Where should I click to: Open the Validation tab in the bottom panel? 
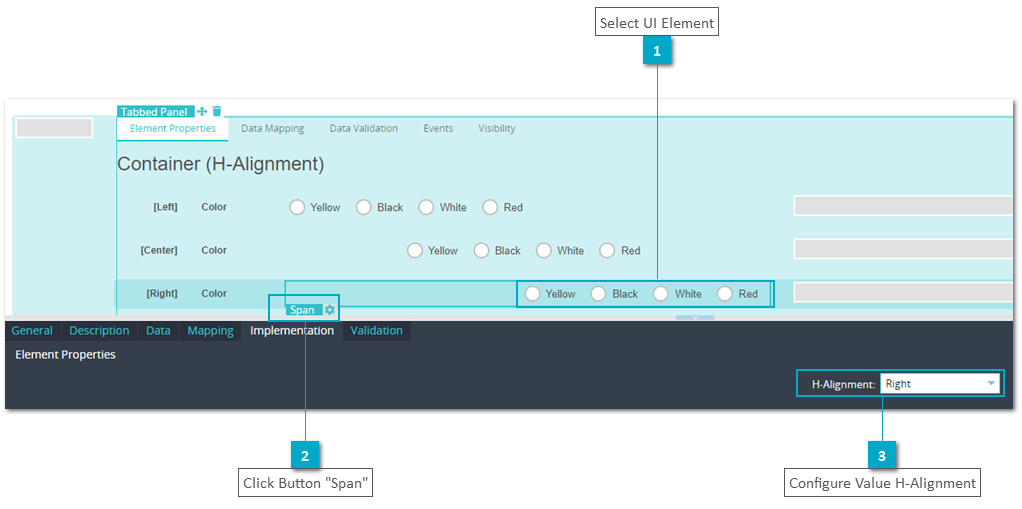[377, 330]
